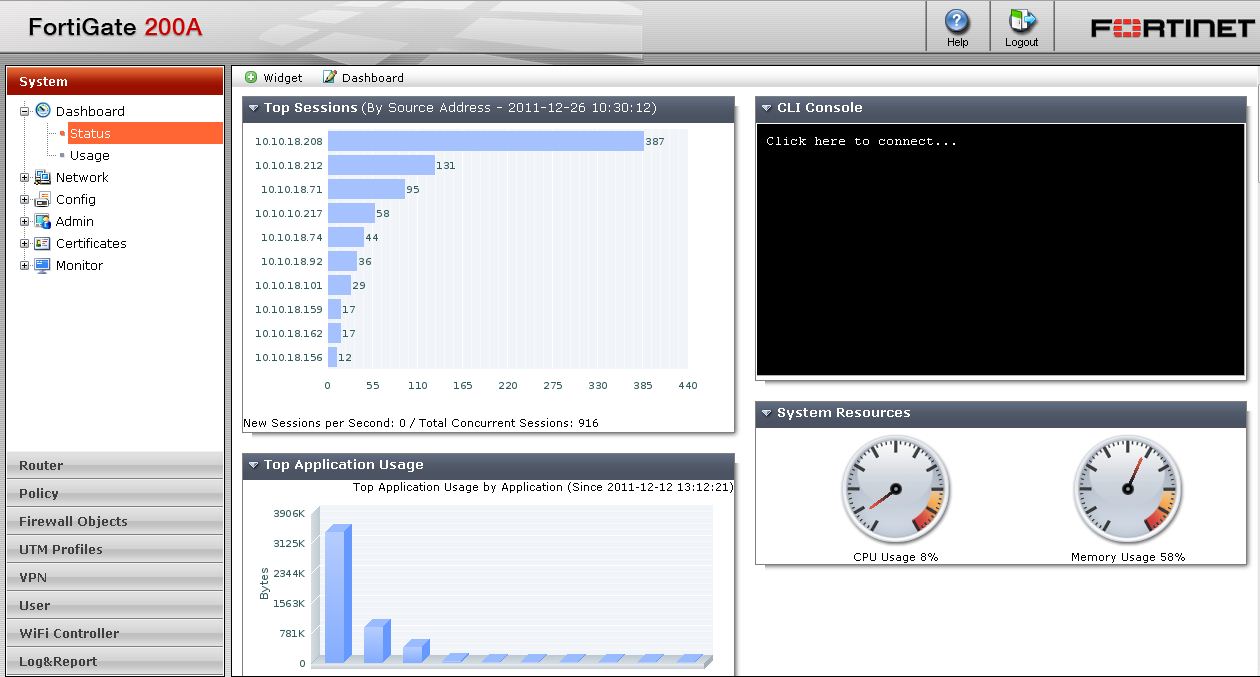This screenshot has height=677, width=1260.
Task: Click the Certificates tree icon
Action: click(x=42, y=243)
